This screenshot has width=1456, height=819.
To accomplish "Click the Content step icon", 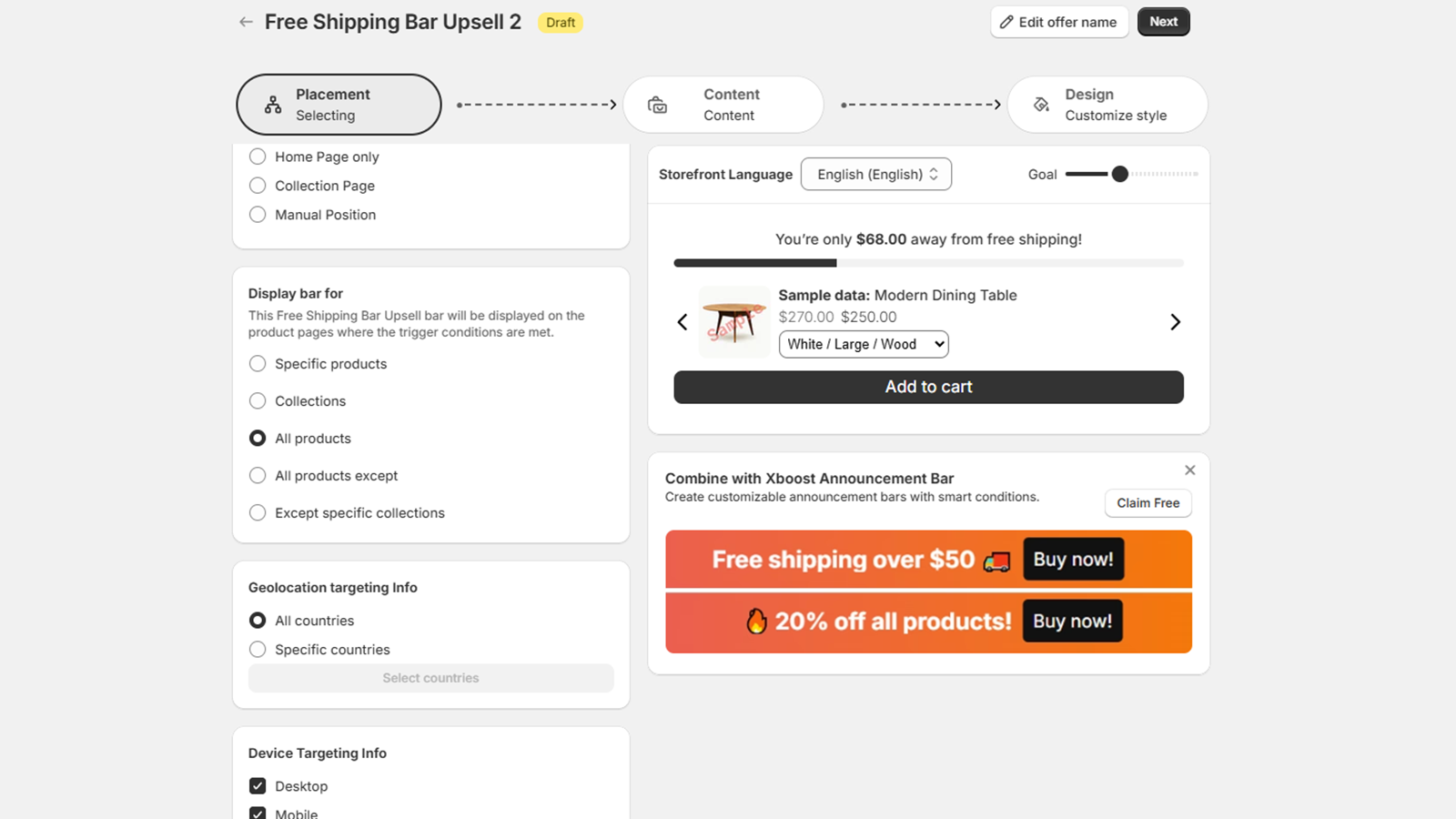I will (x=657, y=105).
